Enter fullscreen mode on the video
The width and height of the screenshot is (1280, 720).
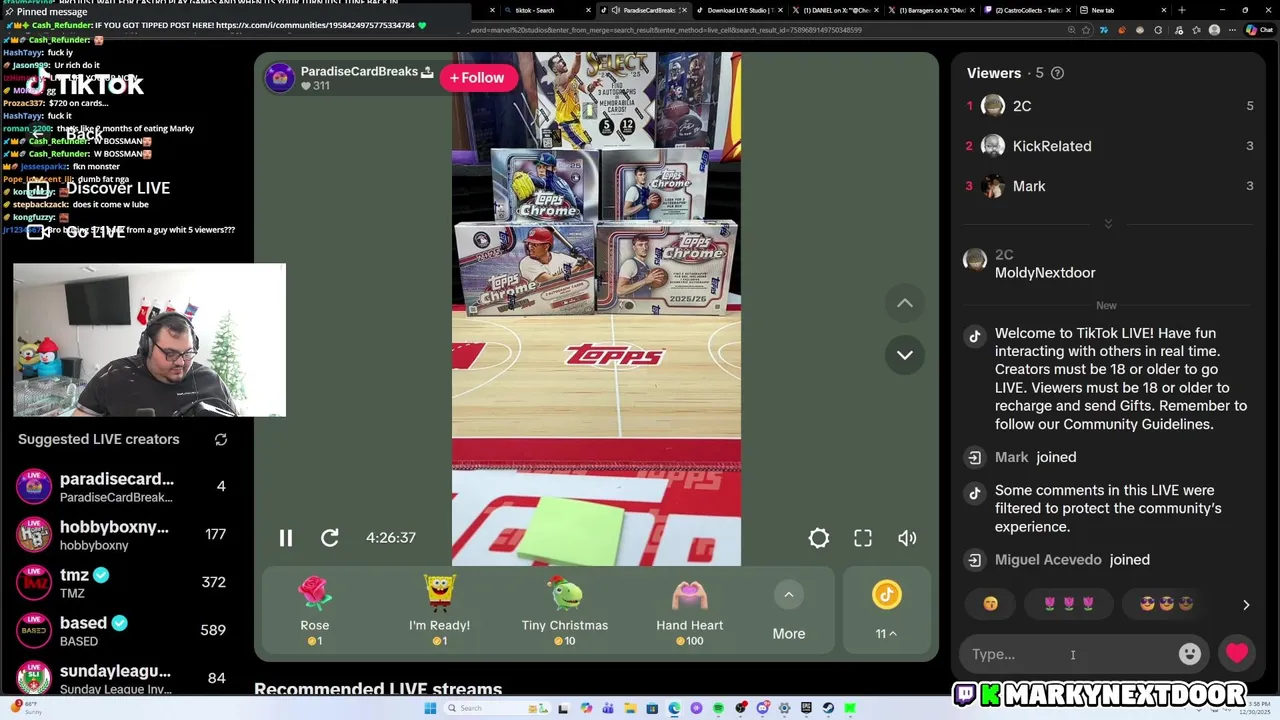pyautogui.click(x=863, y=538)
